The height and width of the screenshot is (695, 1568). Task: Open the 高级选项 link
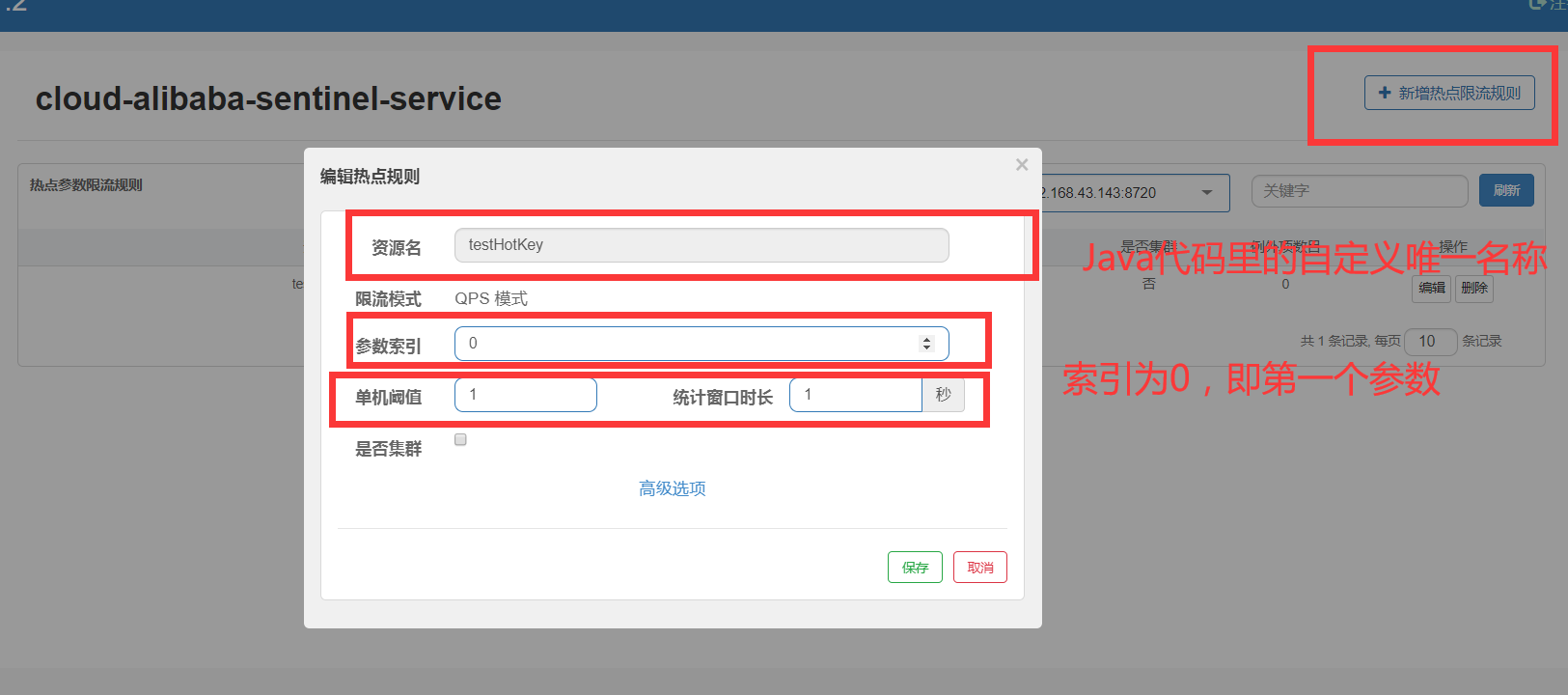673,488
